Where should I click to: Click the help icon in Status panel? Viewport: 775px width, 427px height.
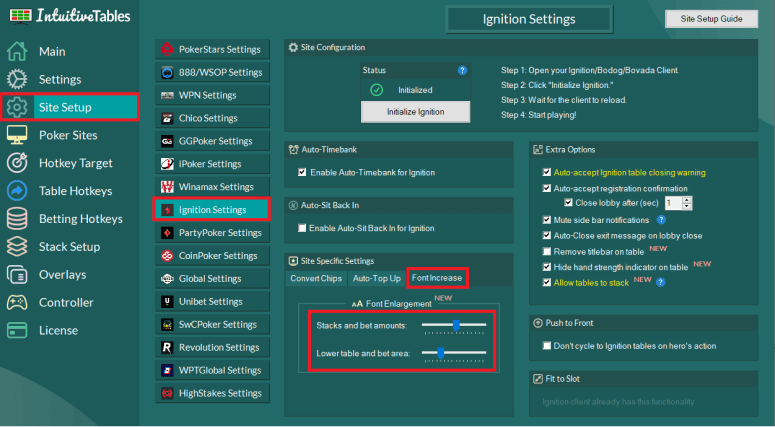pos(462,70)
